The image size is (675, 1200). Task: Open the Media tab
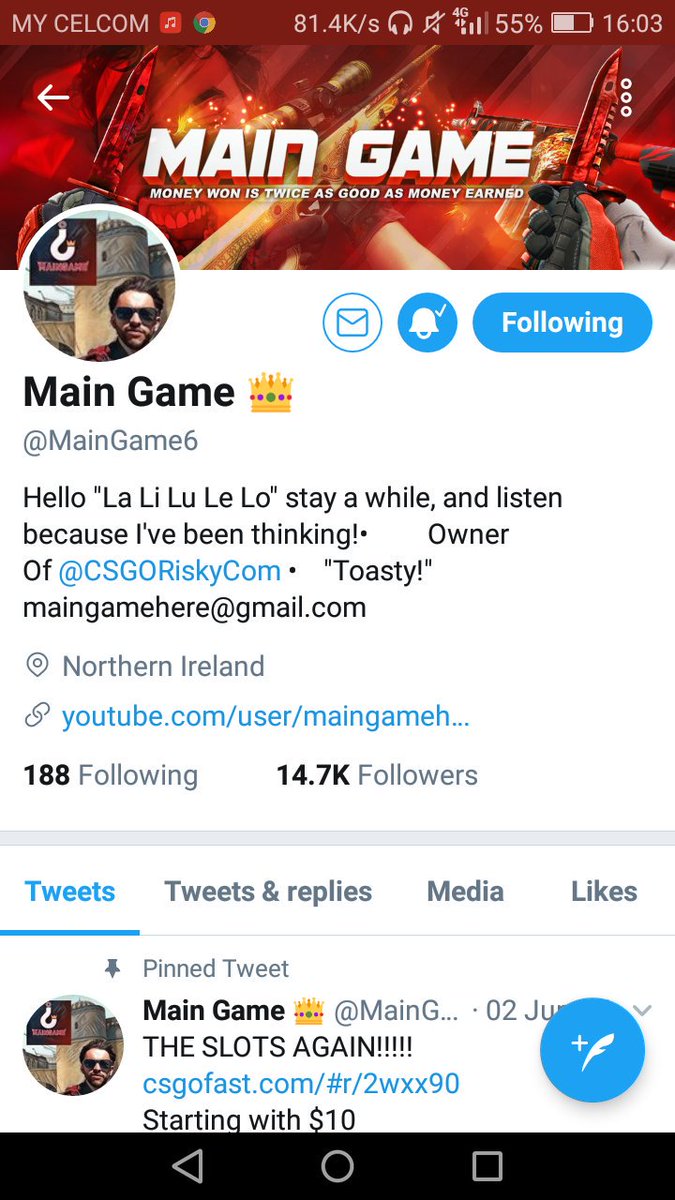pos(465,891)
